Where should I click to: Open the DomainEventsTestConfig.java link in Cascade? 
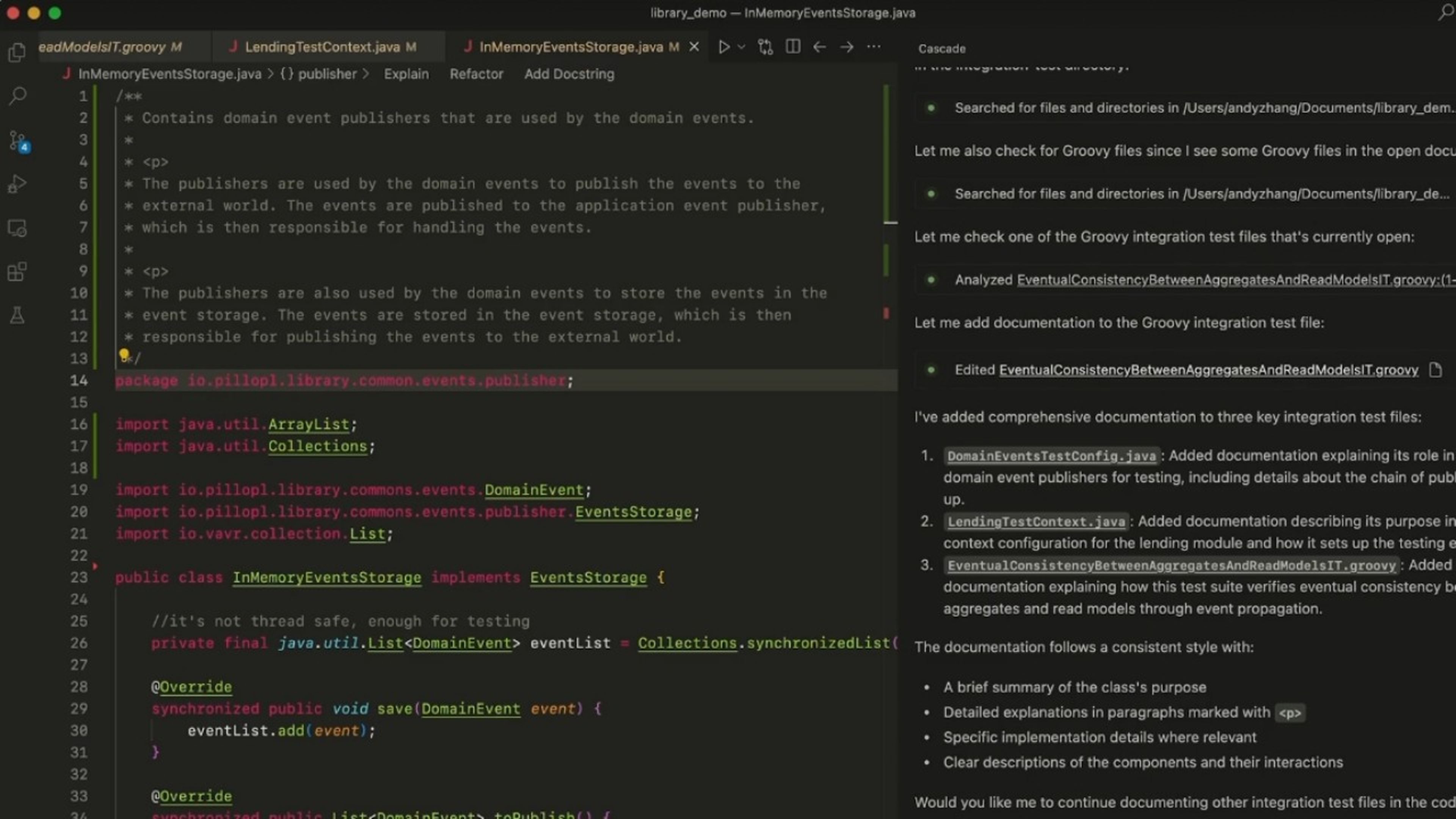[x=1052, y=456]
